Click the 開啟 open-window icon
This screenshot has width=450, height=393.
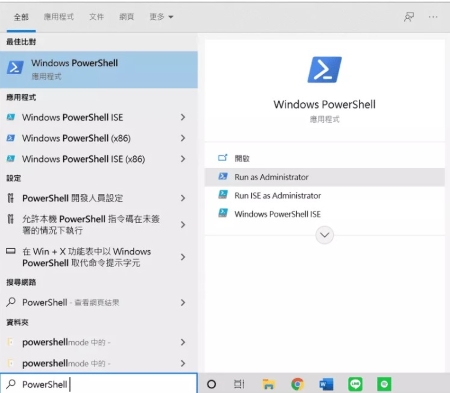pos(223,158)
